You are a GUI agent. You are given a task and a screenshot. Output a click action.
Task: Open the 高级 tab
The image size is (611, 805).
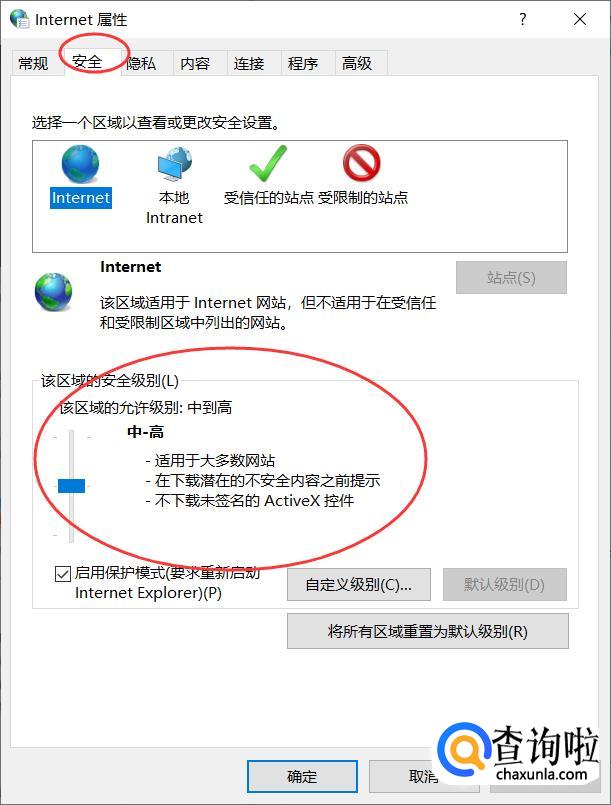357,64
